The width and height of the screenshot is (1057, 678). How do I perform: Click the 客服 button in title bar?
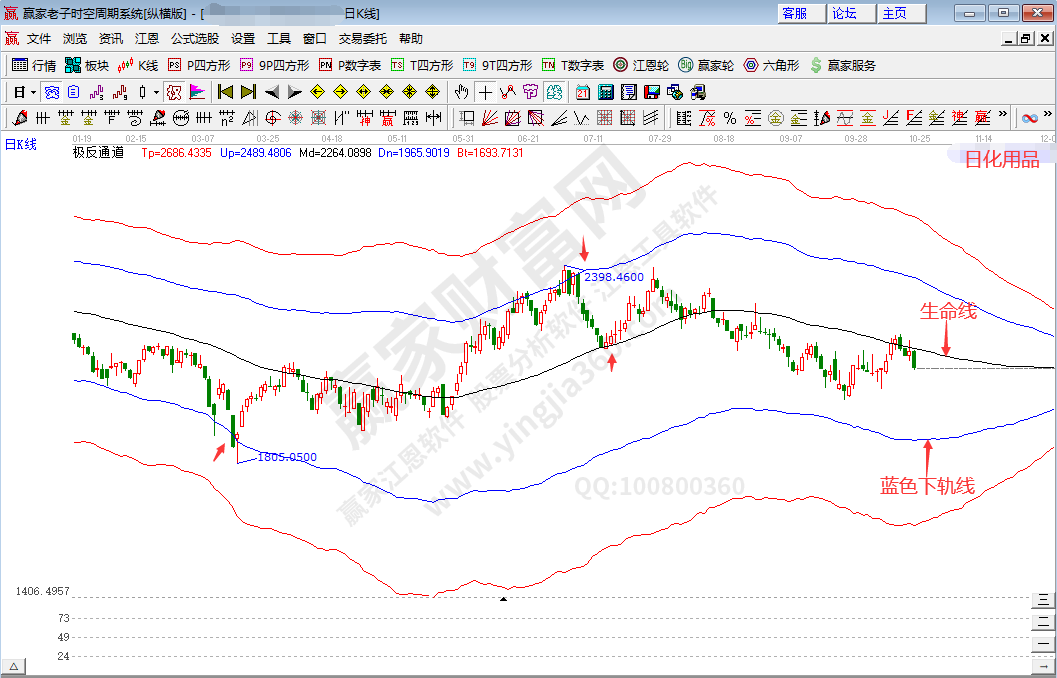(796, 13)
